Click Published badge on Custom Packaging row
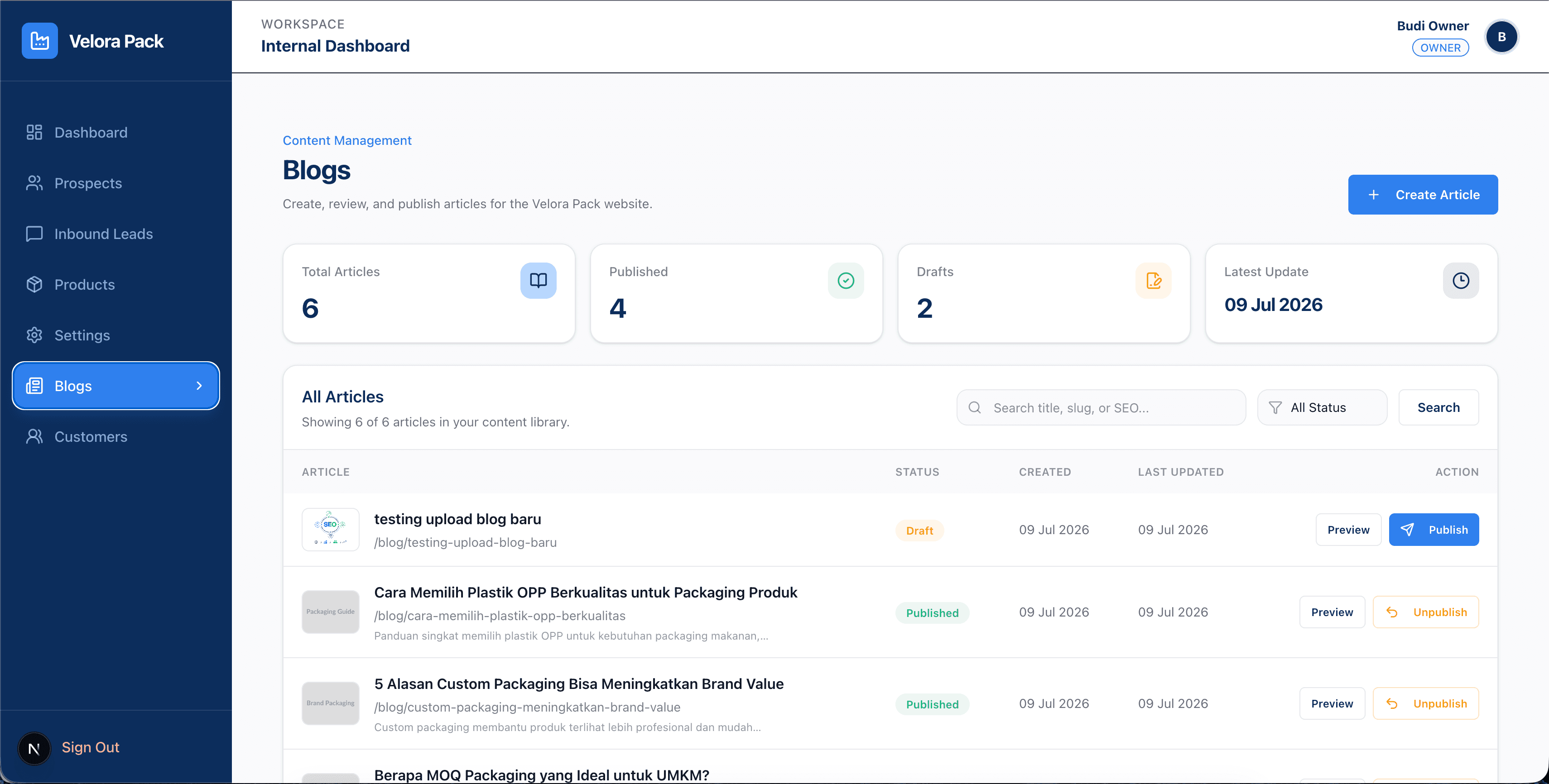The height and width of the screenshot is (784, 1549). click(x=932, y=704)
